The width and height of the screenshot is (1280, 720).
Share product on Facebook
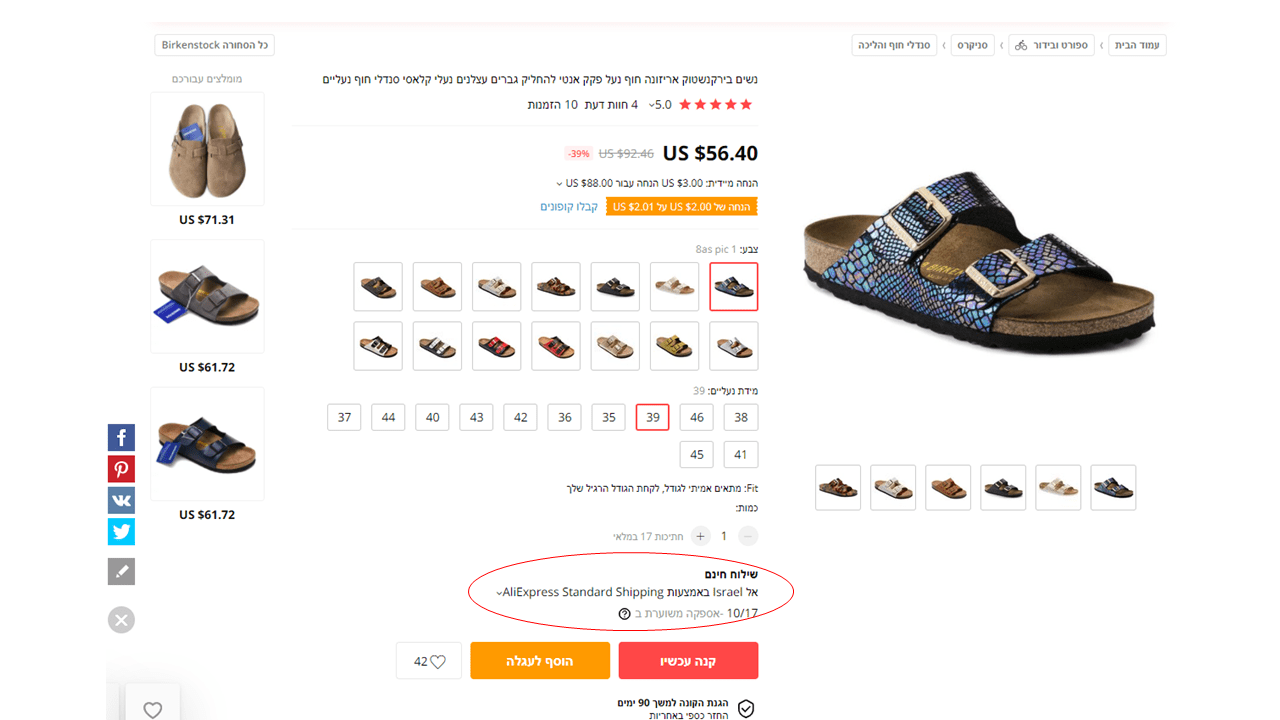(x=121, y=438)
